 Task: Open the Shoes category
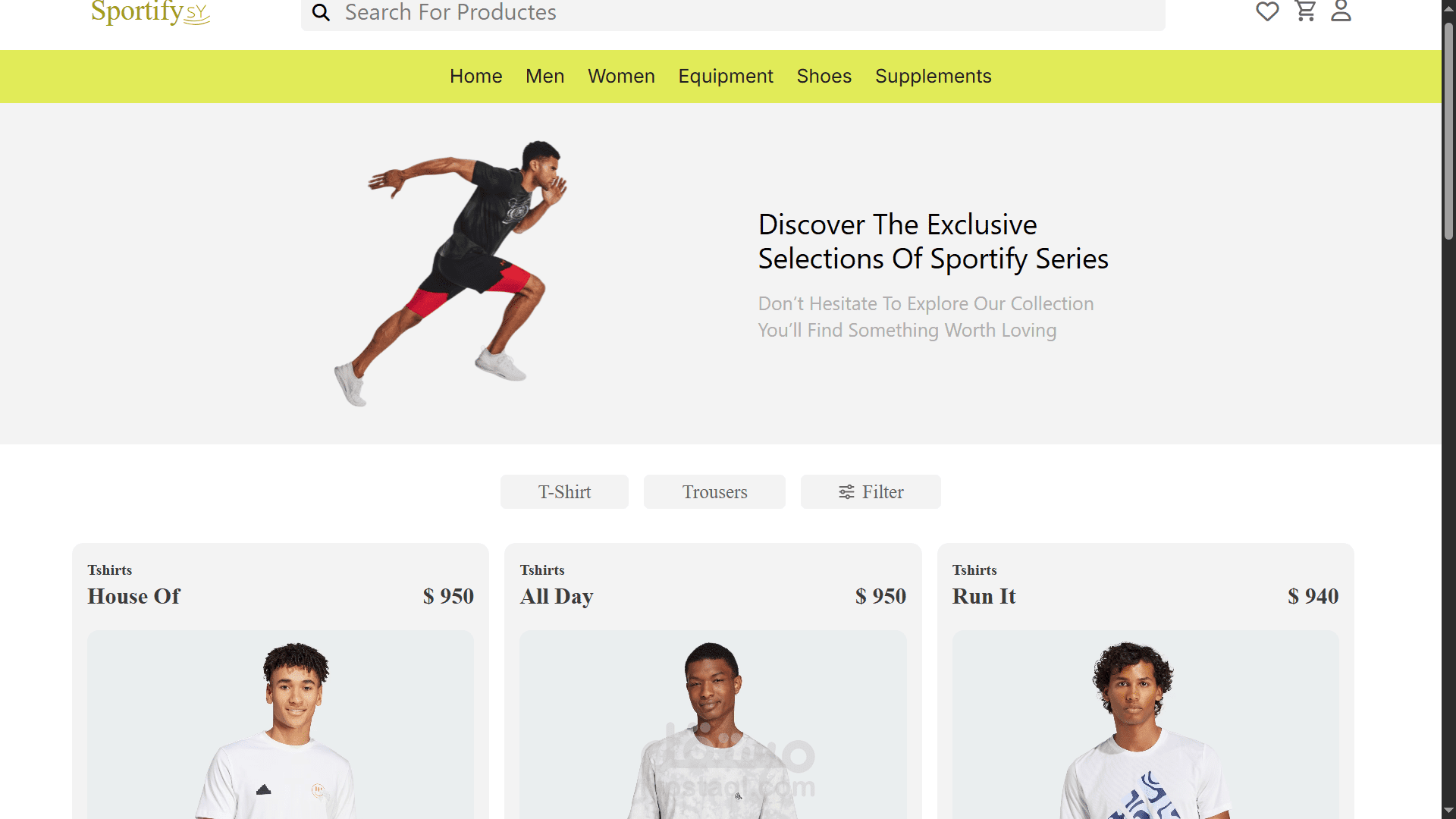click(x=824, y=77)
